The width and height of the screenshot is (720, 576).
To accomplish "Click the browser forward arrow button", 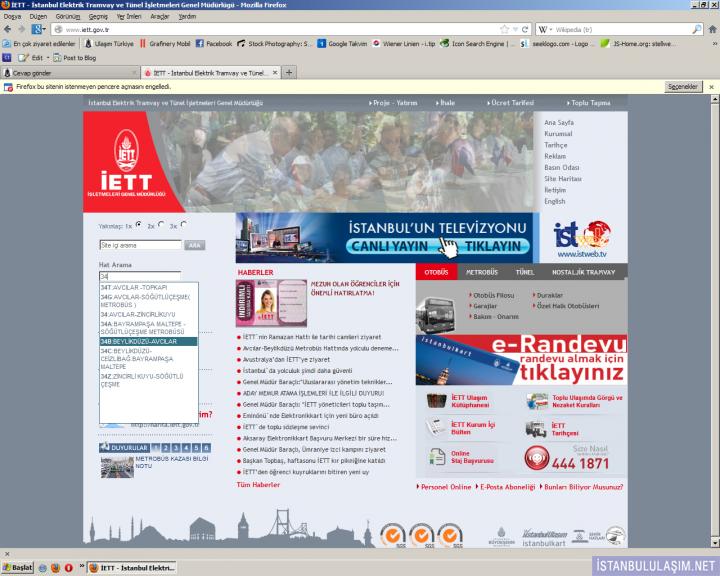I will 21,29.
